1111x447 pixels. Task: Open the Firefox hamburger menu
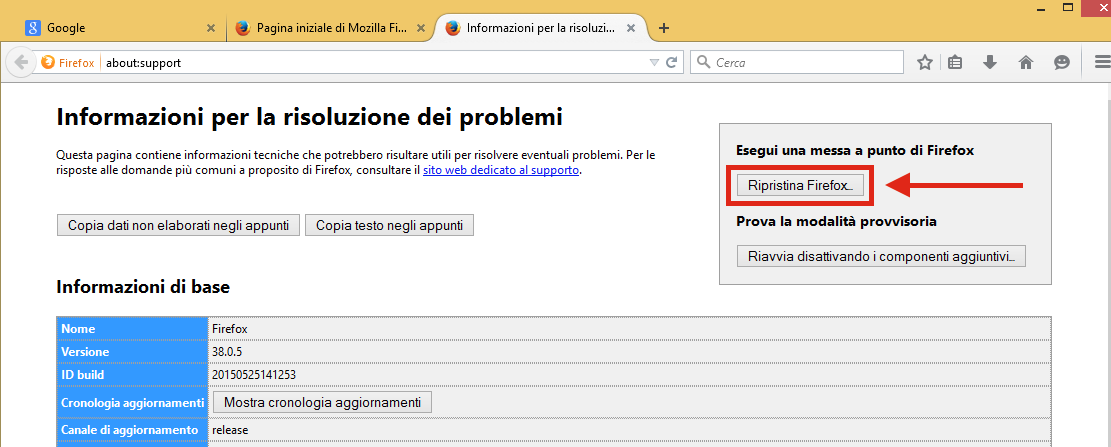pos(1102,62)
